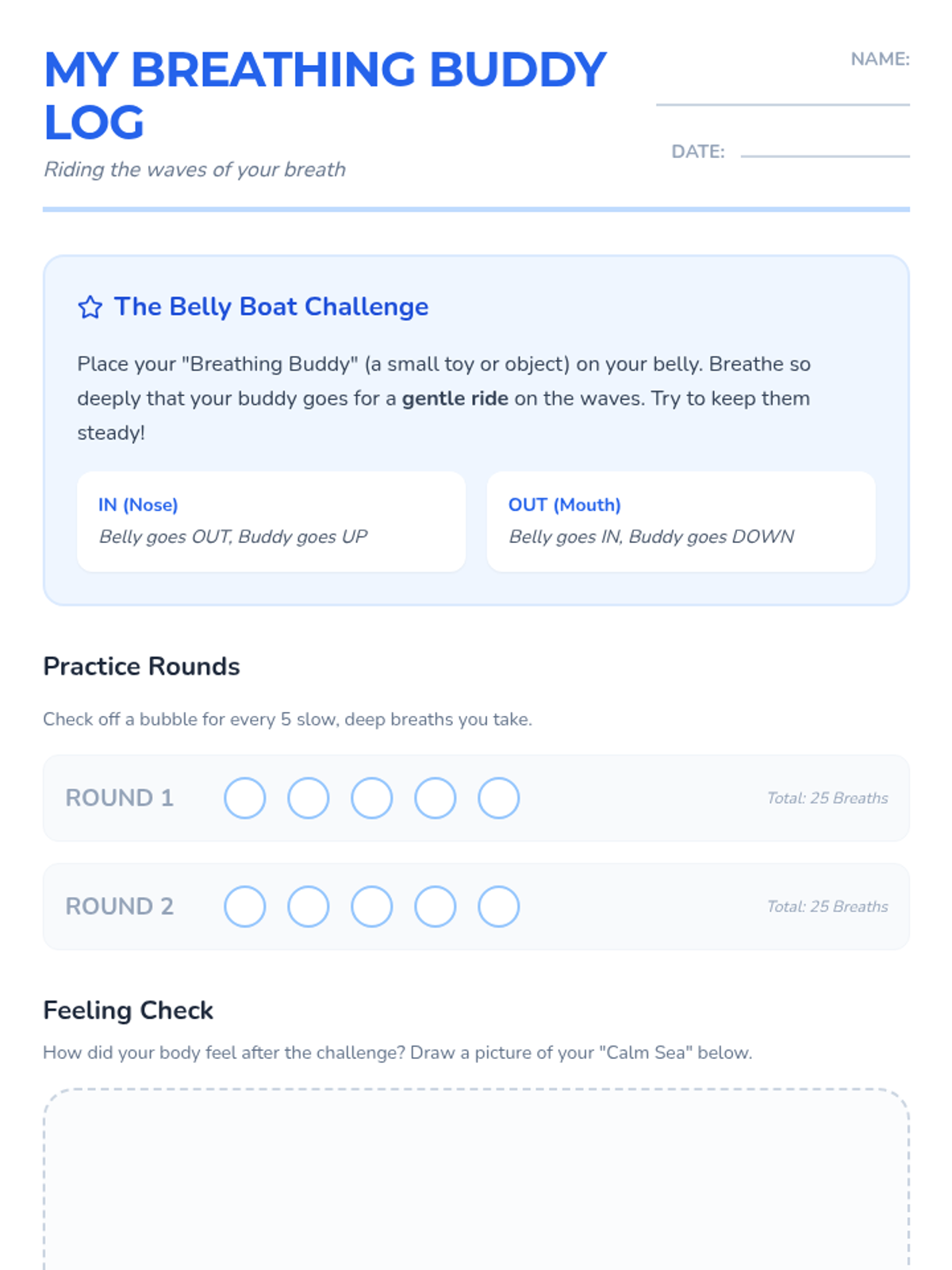This screenshot has width=952, height=1270.
Task: Check the third bubble in Round 2
Action: [371, 906]
